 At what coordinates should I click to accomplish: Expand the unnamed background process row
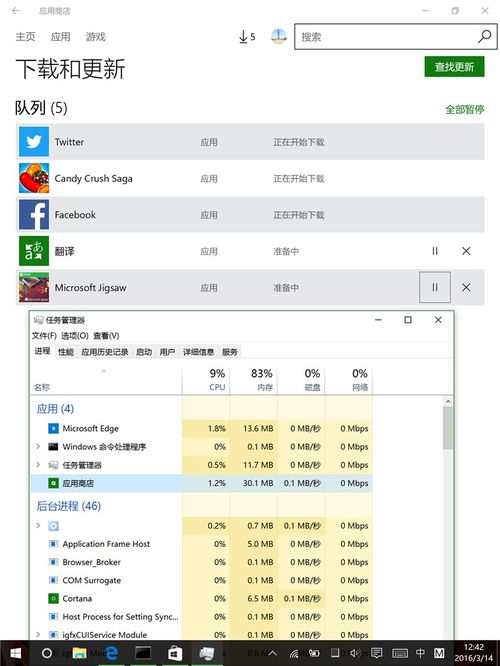pyautogui.click(x=38, y=525)
